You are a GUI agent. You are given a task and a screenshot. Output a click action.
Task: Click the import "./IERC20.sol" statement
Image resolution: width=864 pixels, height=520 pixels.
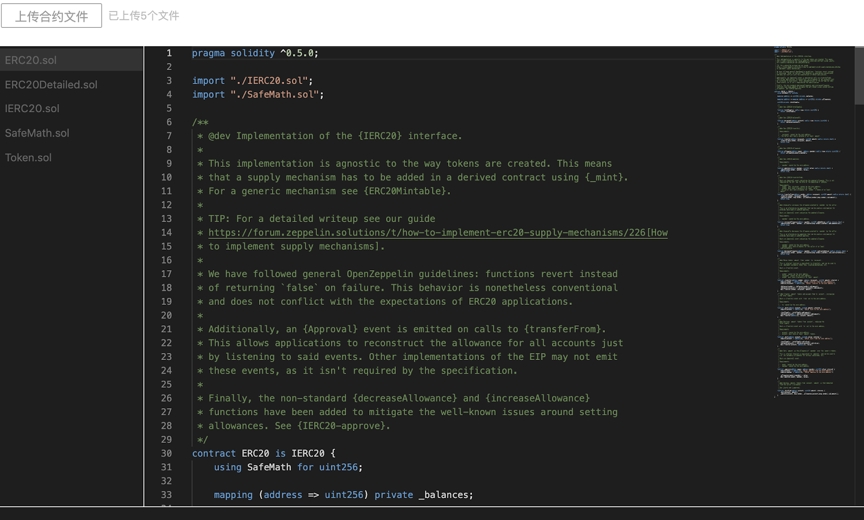[x=252, y=81]
